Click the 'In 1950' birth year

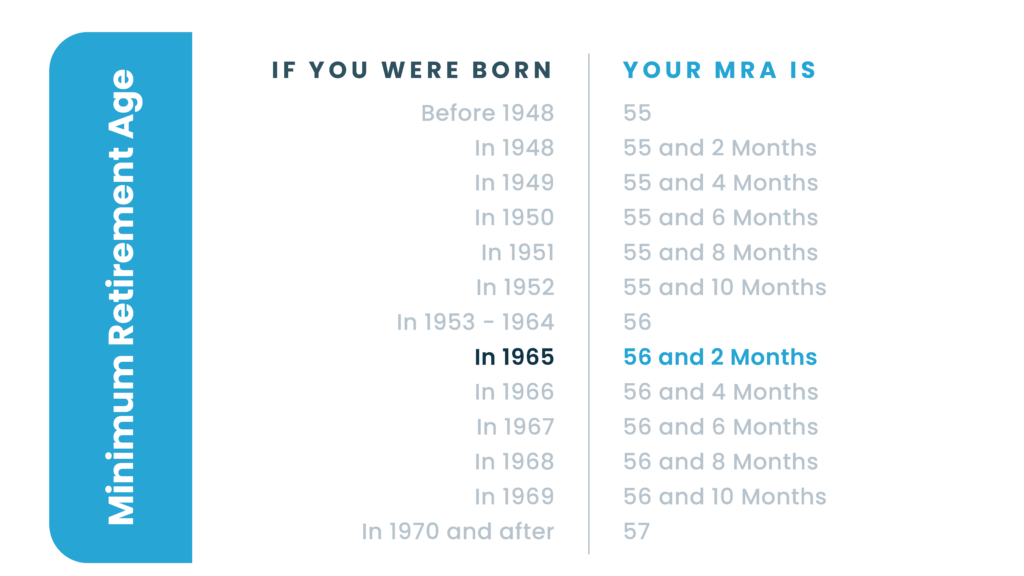514,217
